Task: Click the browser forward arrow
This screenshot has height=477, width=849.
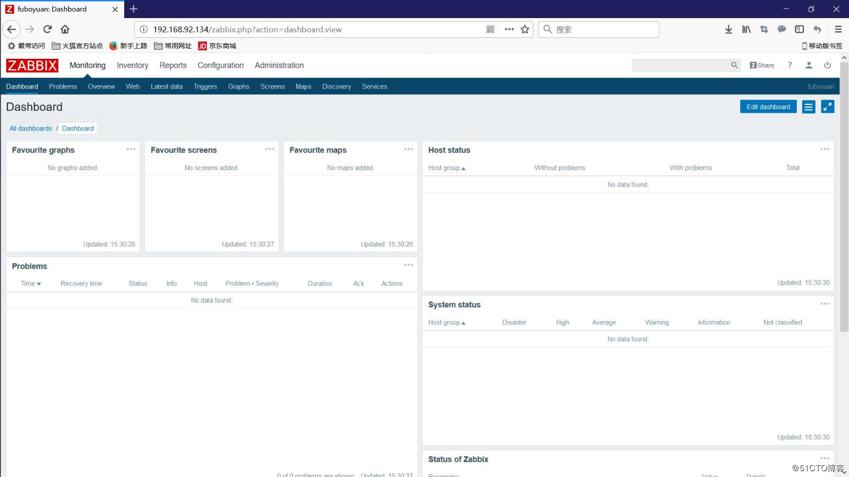Action: coord(30,29)
